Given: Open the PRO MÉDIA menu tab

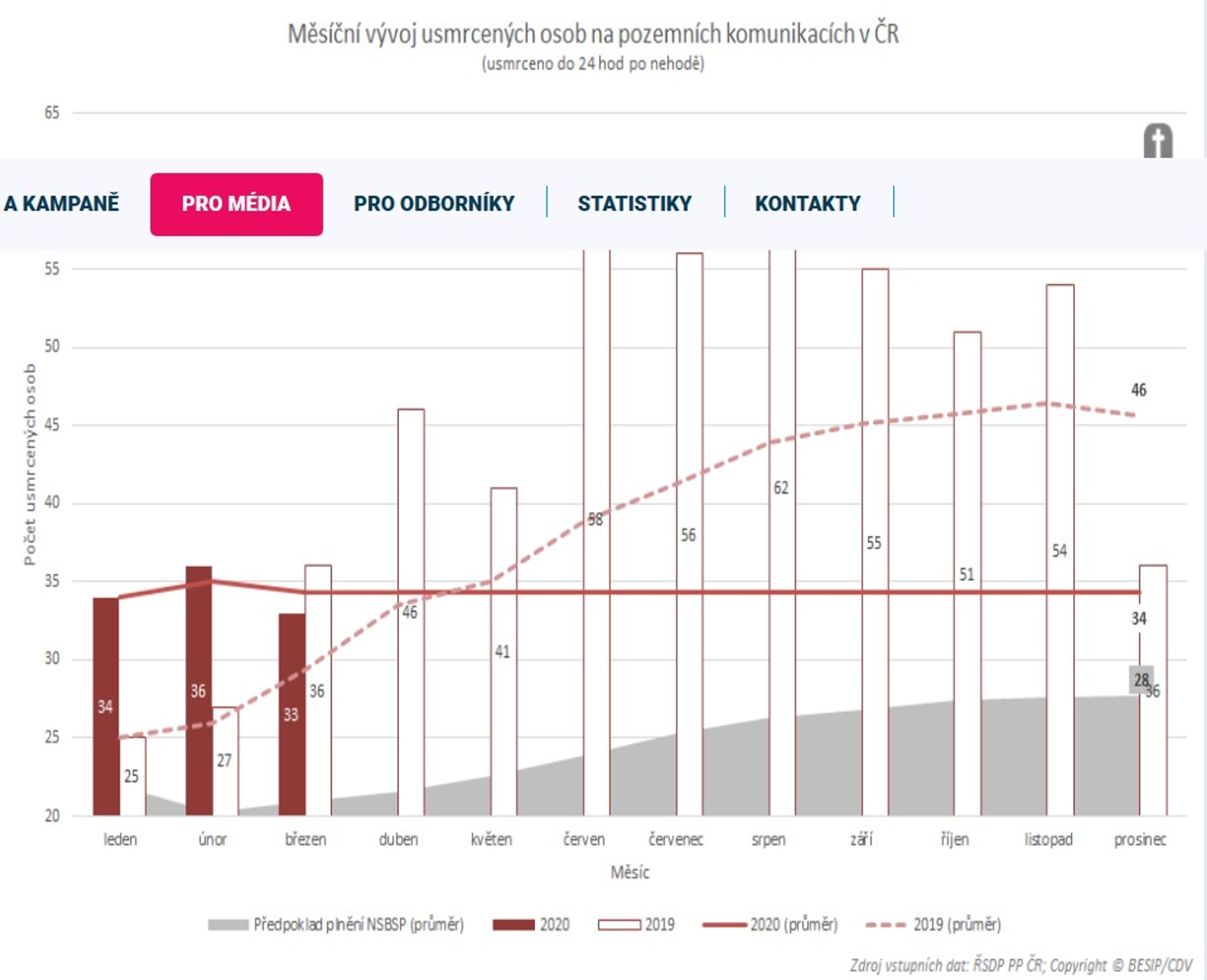Looking at the screenshot, I should pos(236,204).
